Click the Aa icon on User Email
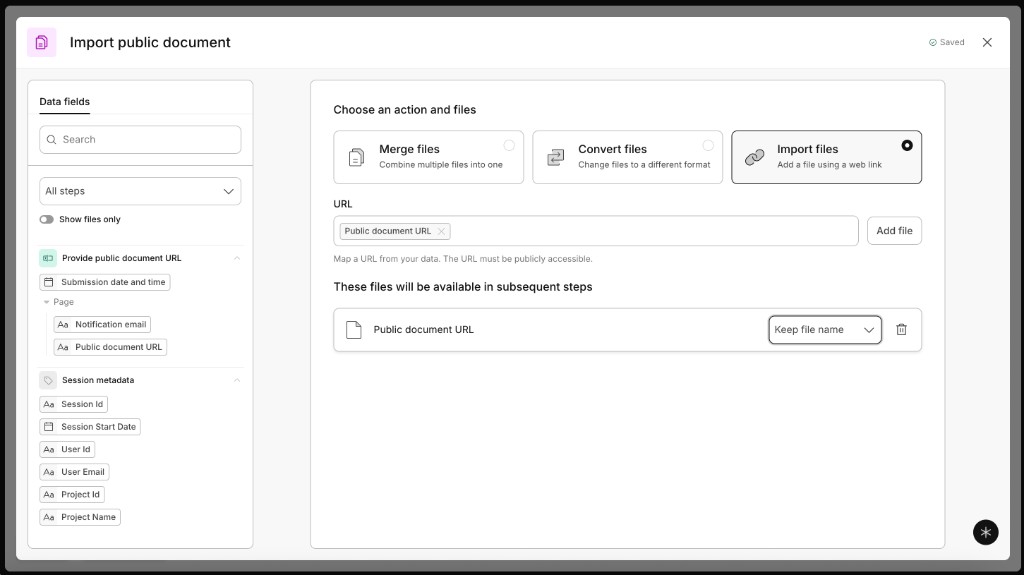Image resolution: width=1024 pixels, height=575 pixels. click(x=49, y=472)
